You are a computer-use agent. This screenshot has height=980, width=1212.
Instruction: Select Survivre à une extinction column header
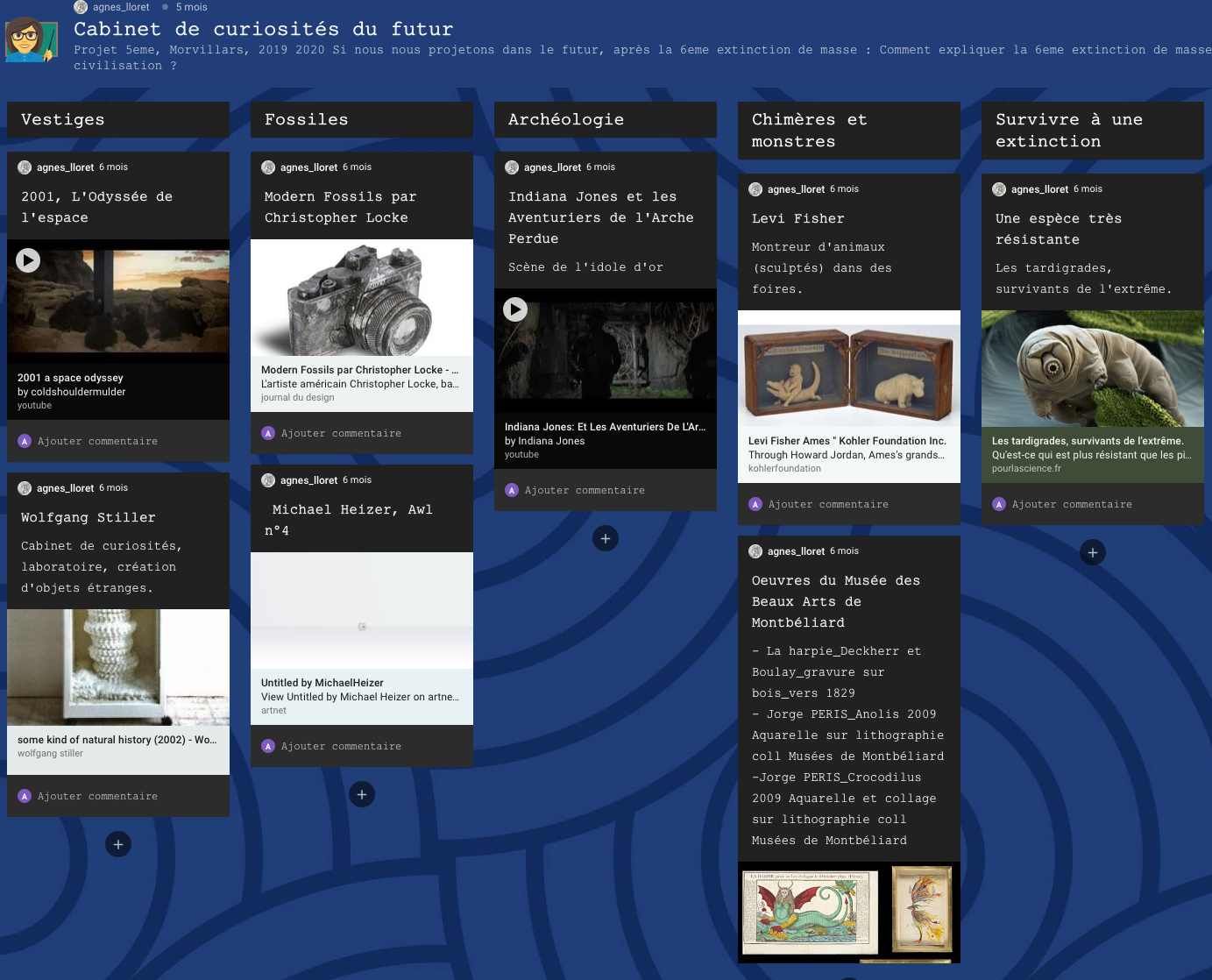(x=1093, y=131)
